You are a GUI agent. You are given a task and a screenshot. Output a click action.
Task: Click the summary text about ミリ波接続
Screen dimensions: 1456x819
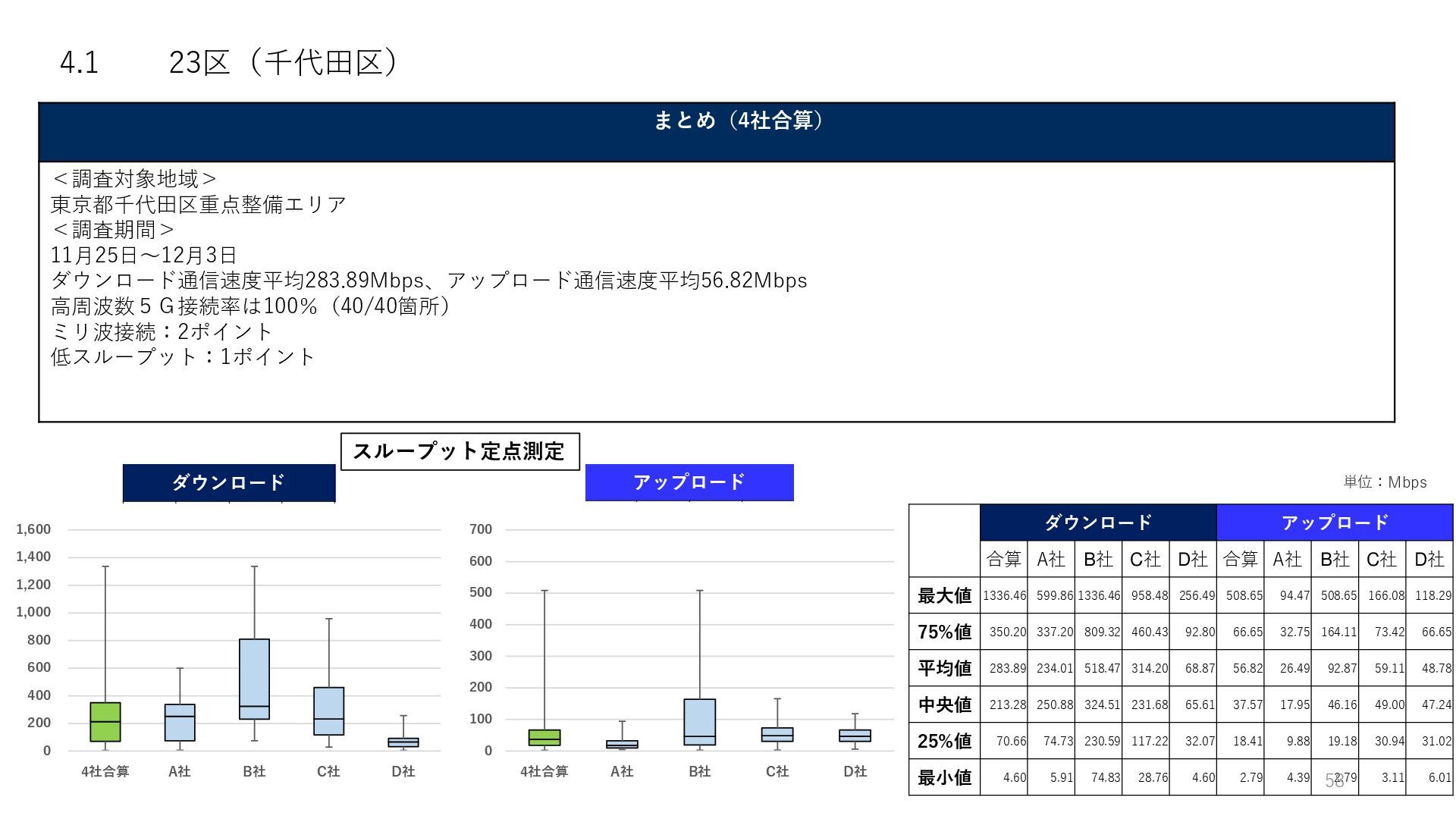pos(161,331)
